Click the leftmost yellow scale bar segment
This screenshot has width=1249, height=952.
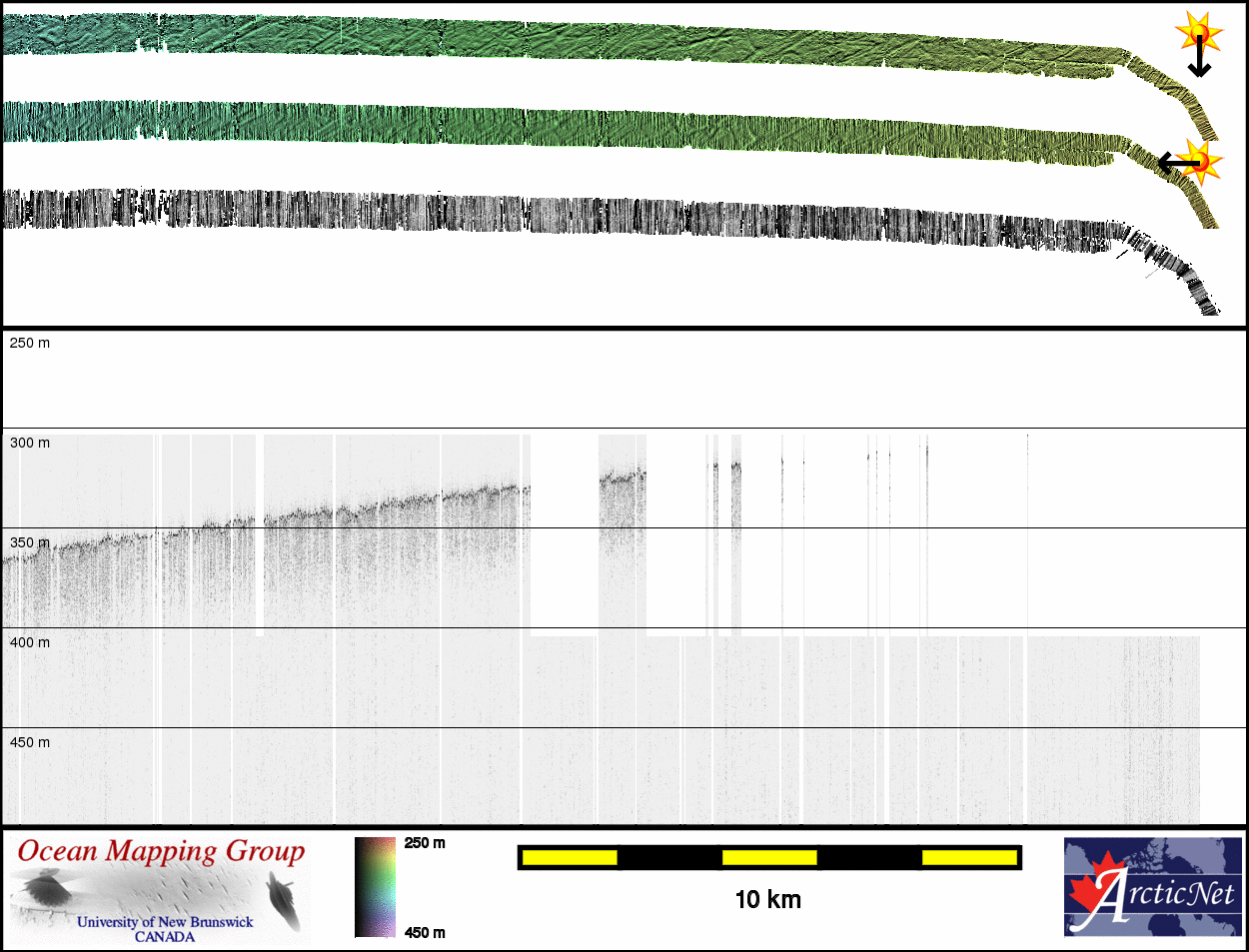pyautogui.click(x=570, y=857)
